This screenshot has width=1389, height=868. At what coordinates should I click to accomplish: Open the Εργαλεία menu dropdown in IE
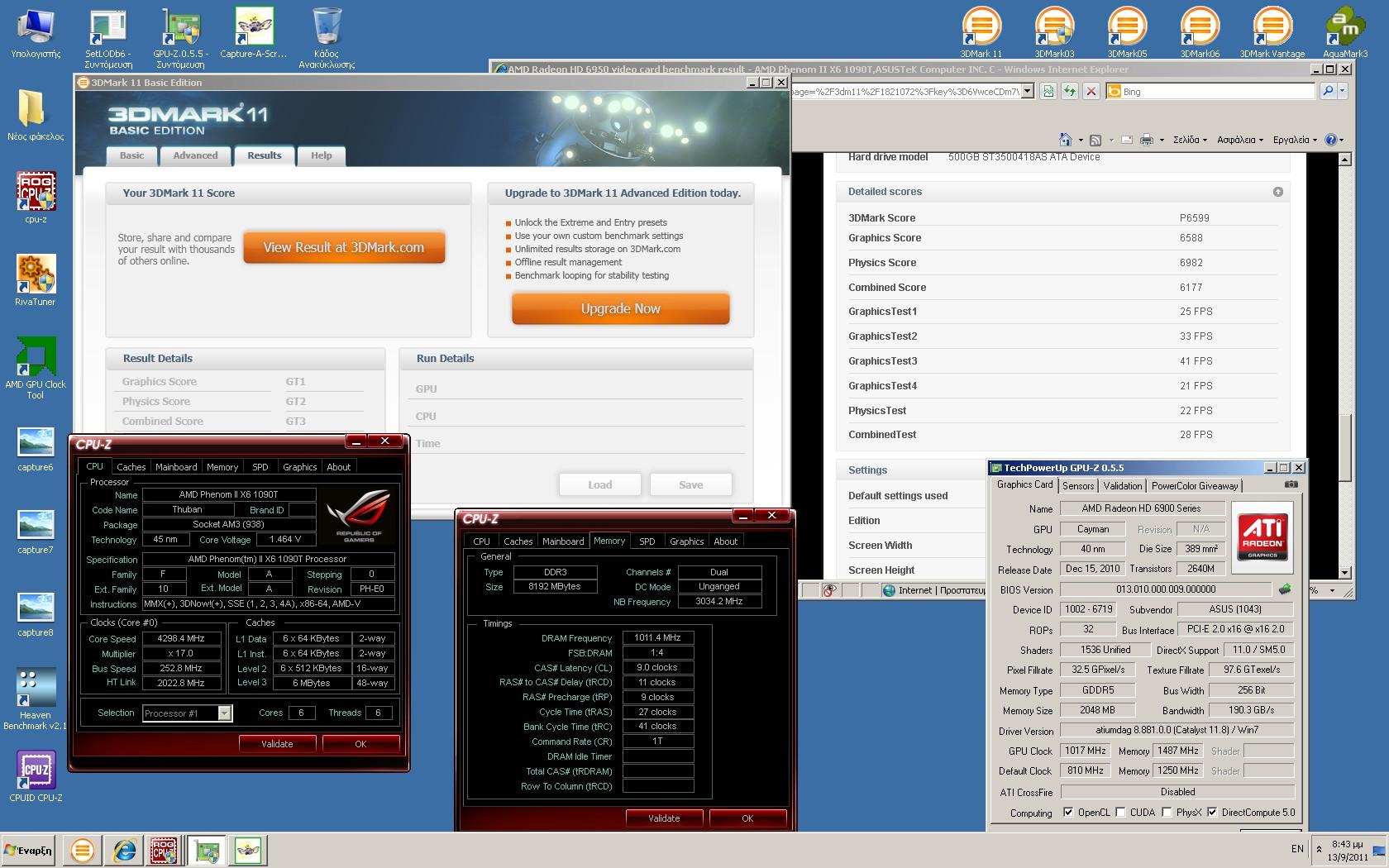click(1296, 140)
